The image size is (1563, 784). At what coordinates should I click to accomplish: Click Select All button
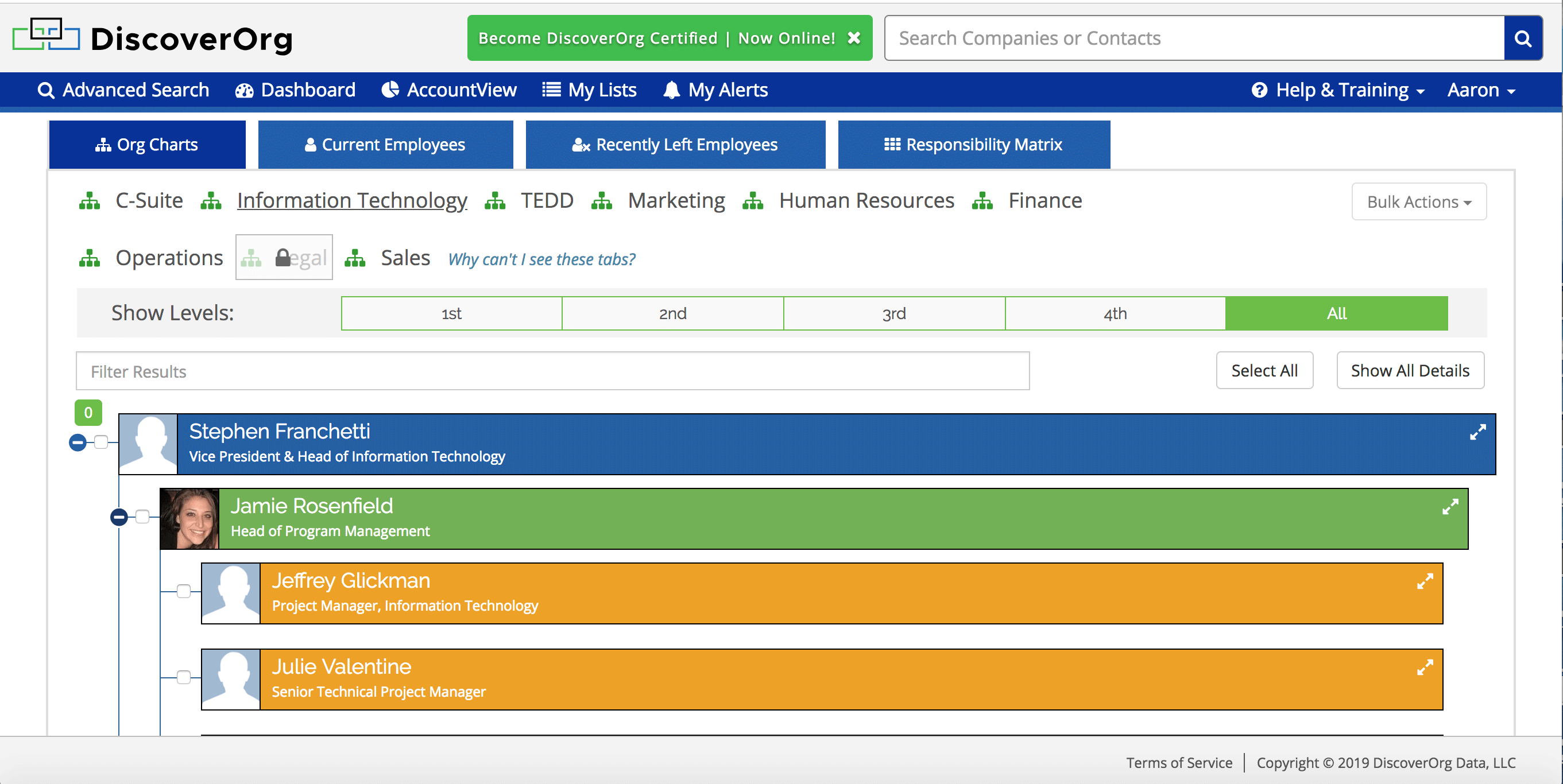tap(1264, 370)
